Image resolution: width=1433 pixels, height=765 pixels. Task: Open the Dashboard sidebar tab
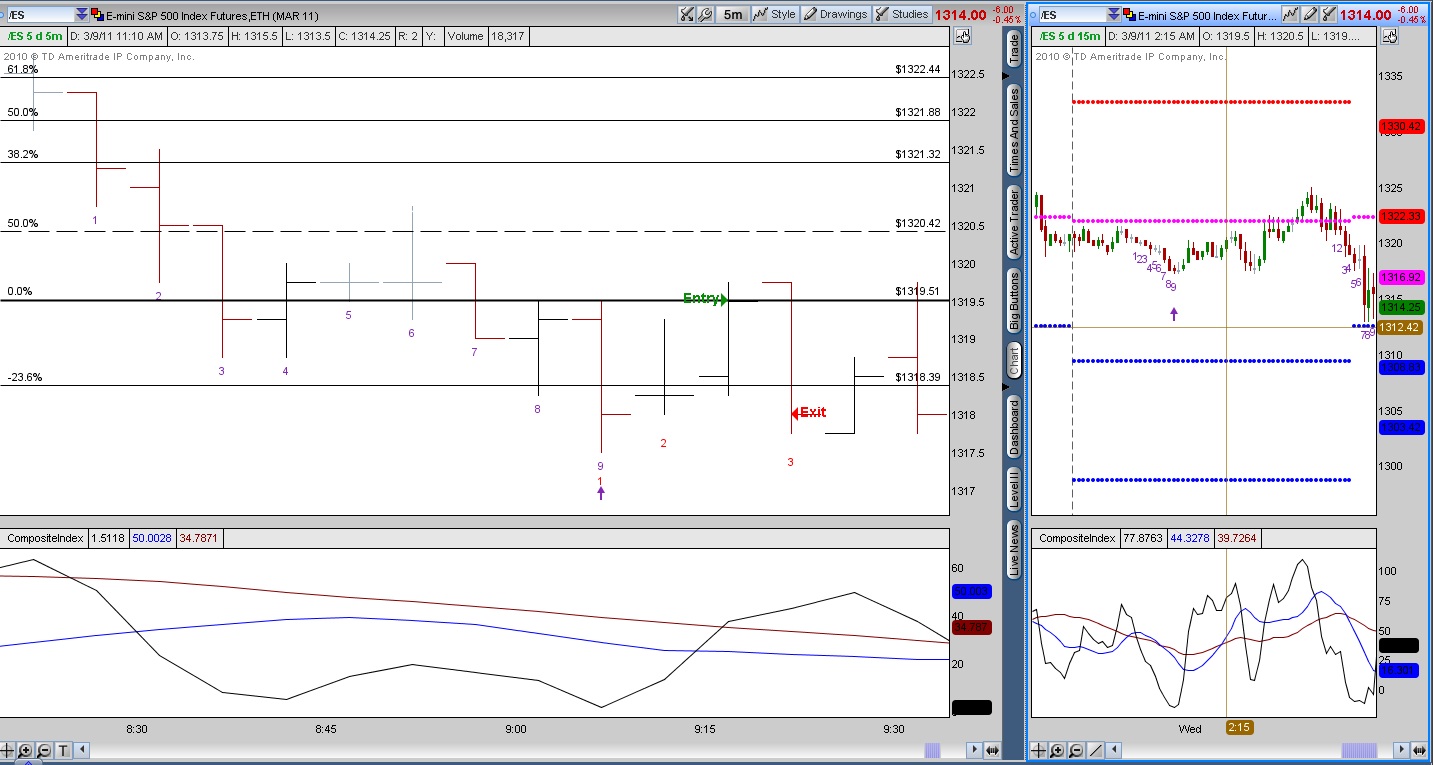pos(1013,426)
